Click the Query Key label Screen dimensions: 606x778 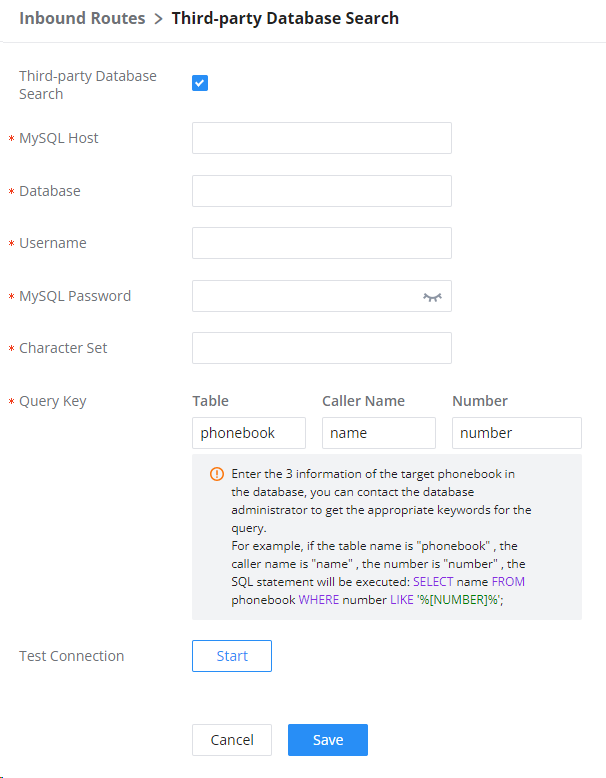tap(53, 401)
